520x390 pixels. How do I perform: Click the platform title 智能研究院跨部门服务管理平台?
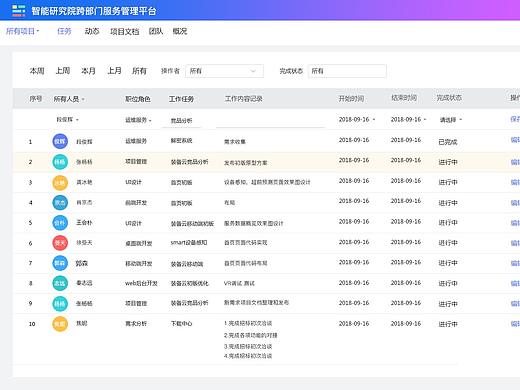pos(94,11)
